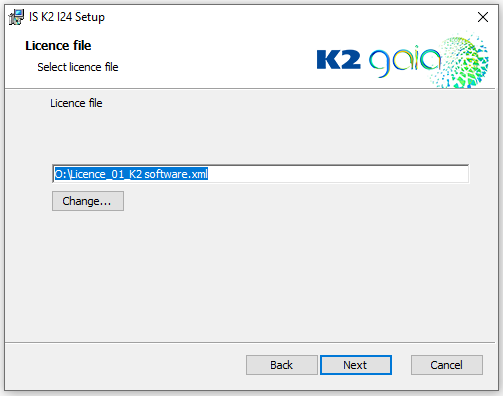Click the installer icon in the title bar
Screen dimensions: 503x396
pyautogui.click(x=16, y=17)
